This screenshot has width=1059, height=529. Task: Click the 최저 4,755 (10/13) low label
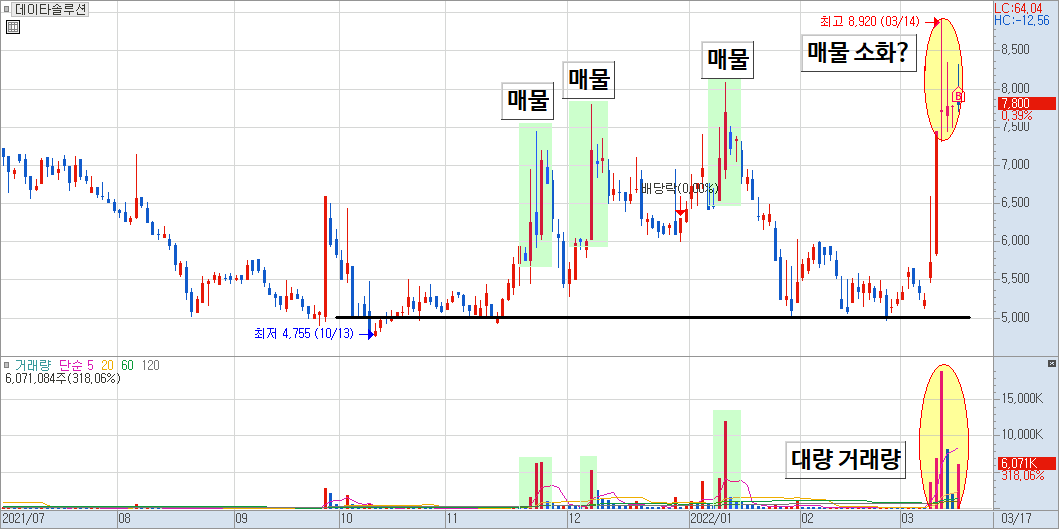pos(303,334)
